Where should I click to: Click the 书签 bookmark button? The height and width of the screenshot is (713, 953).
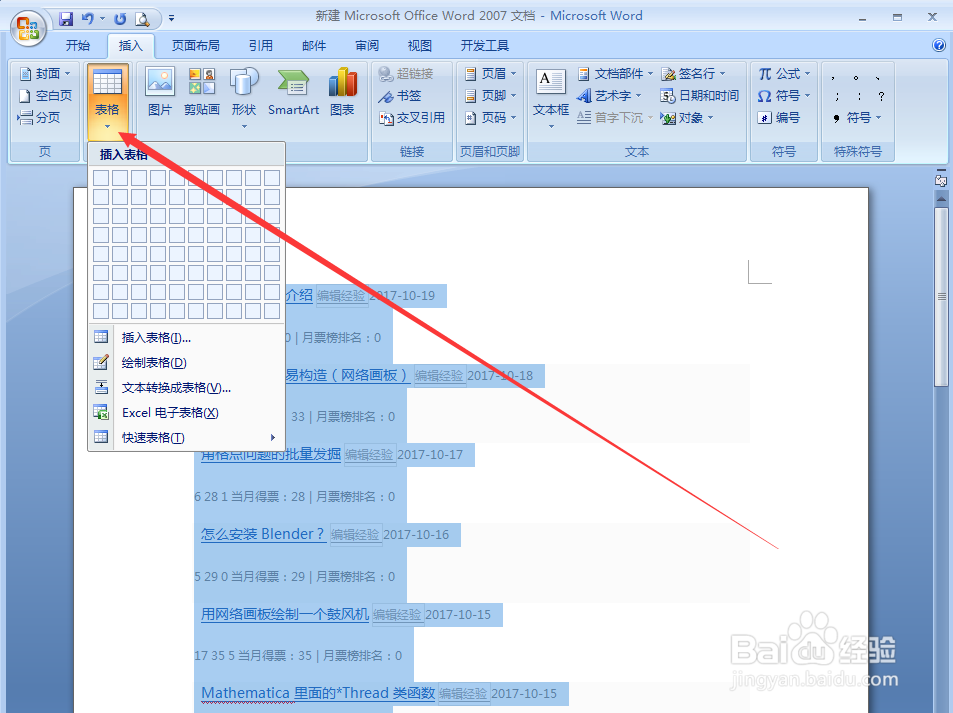click(400, 95)
